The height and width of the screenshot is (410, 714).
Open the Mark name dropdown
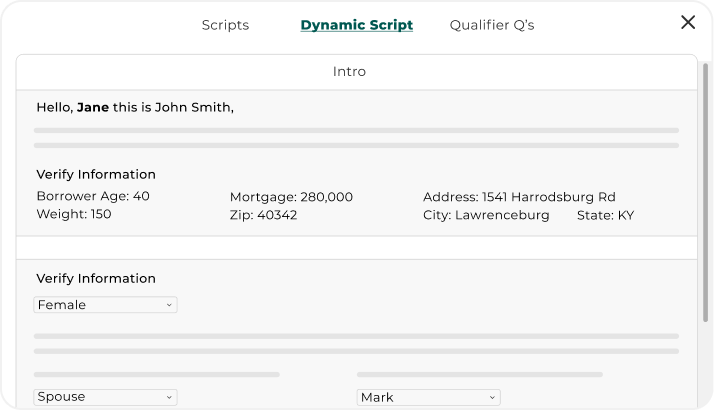[x=428, y=397]
